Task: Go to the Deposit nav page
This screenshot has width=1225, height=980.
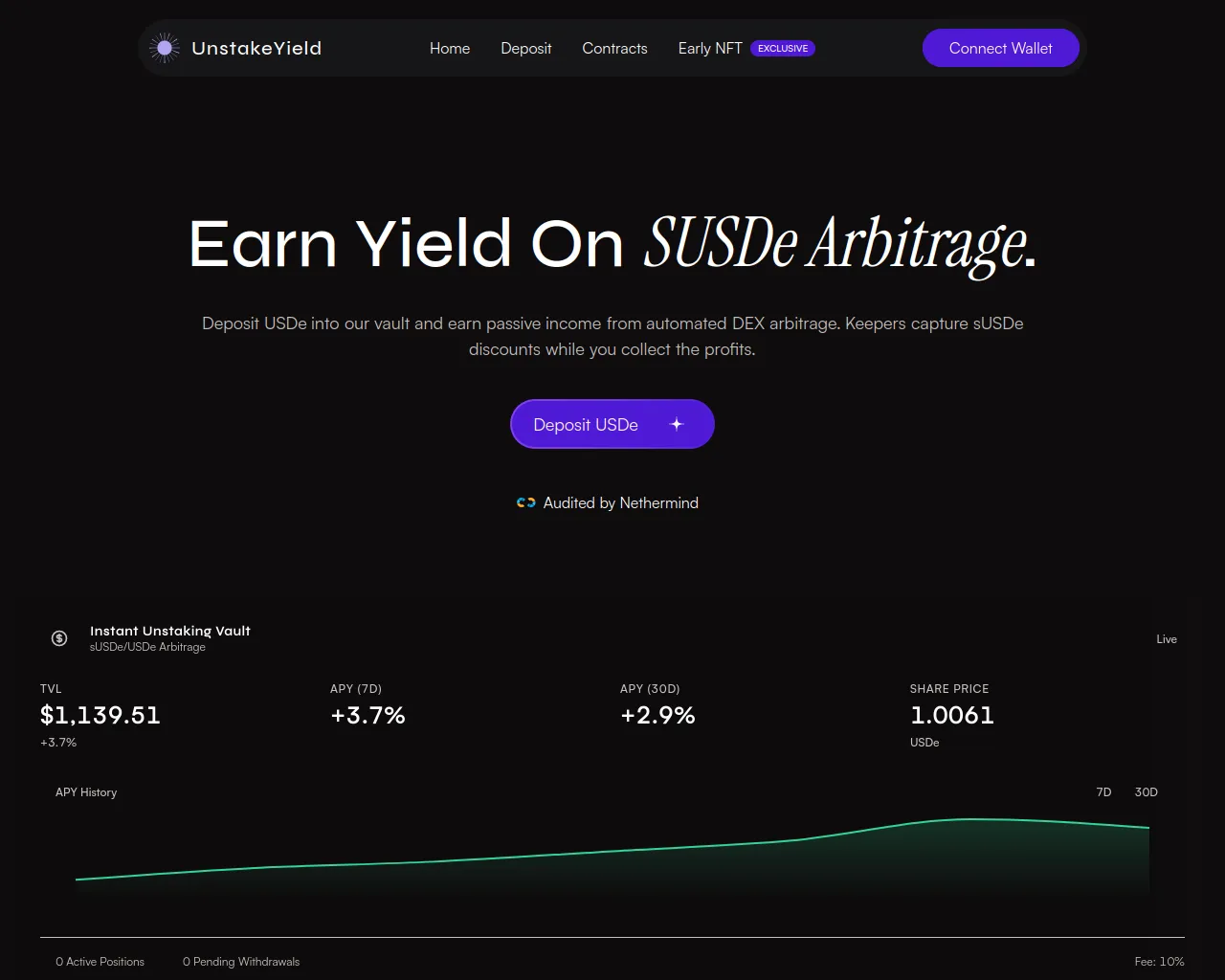Action: pyautogui.click(x=526, y=48)
